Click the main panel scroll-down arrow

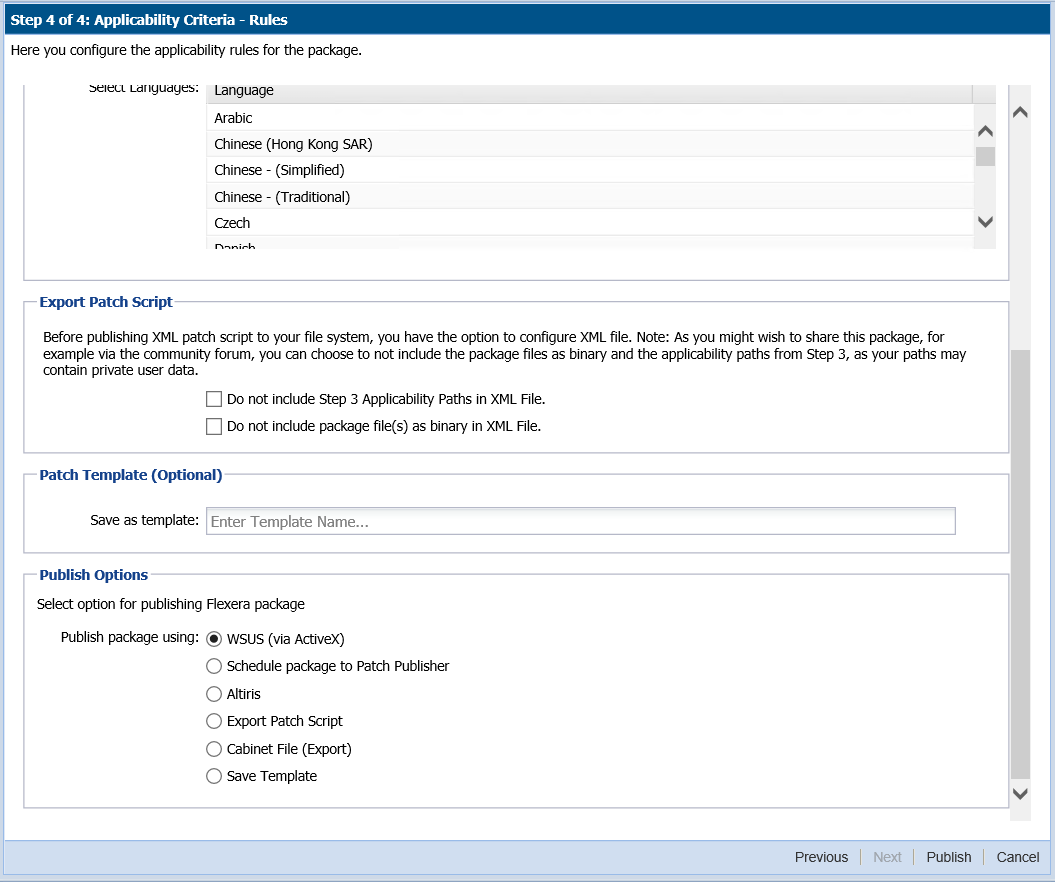pos(1020,793)
